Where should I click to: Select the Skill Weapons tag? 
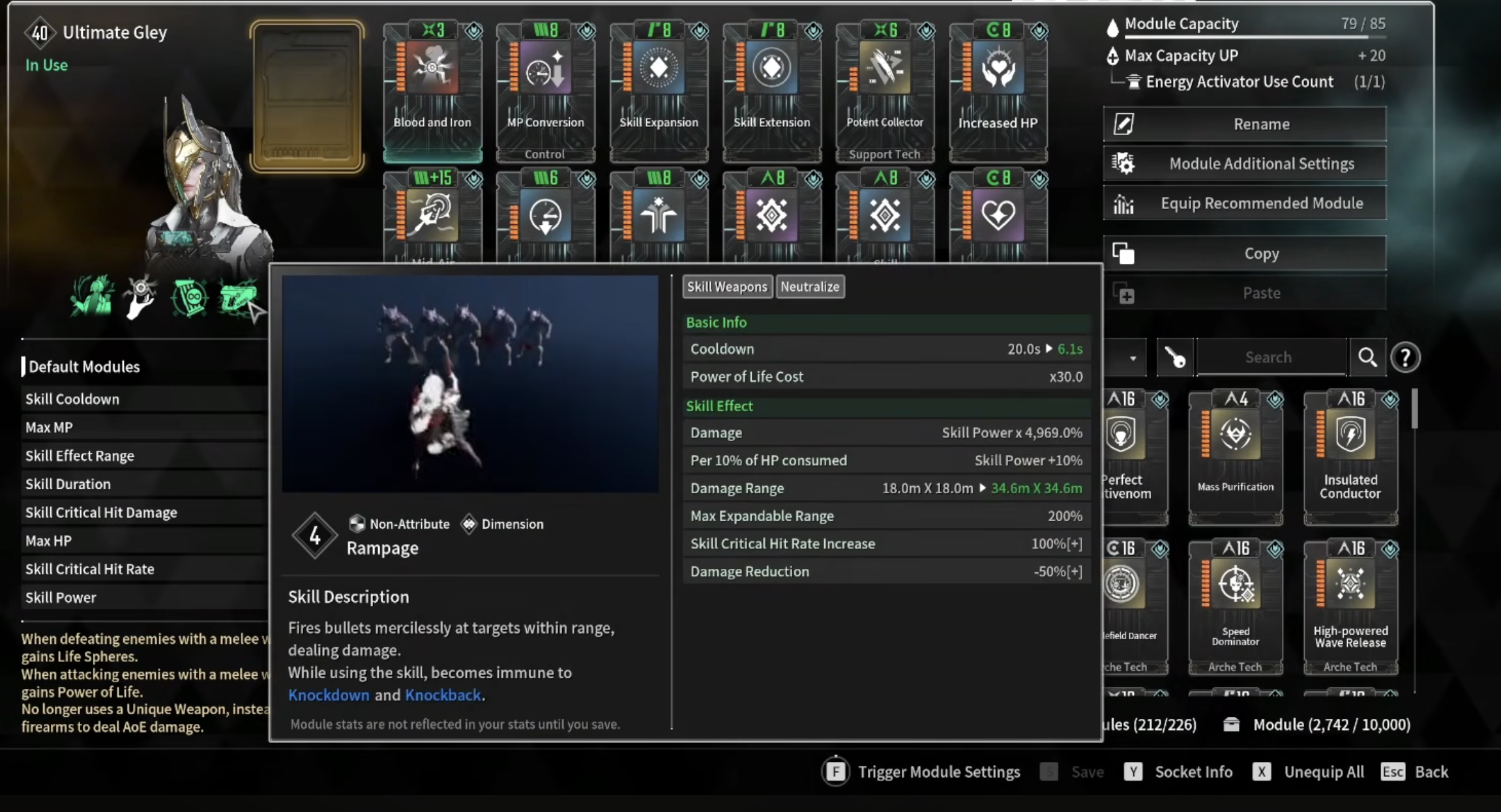(x=727, y=287)
